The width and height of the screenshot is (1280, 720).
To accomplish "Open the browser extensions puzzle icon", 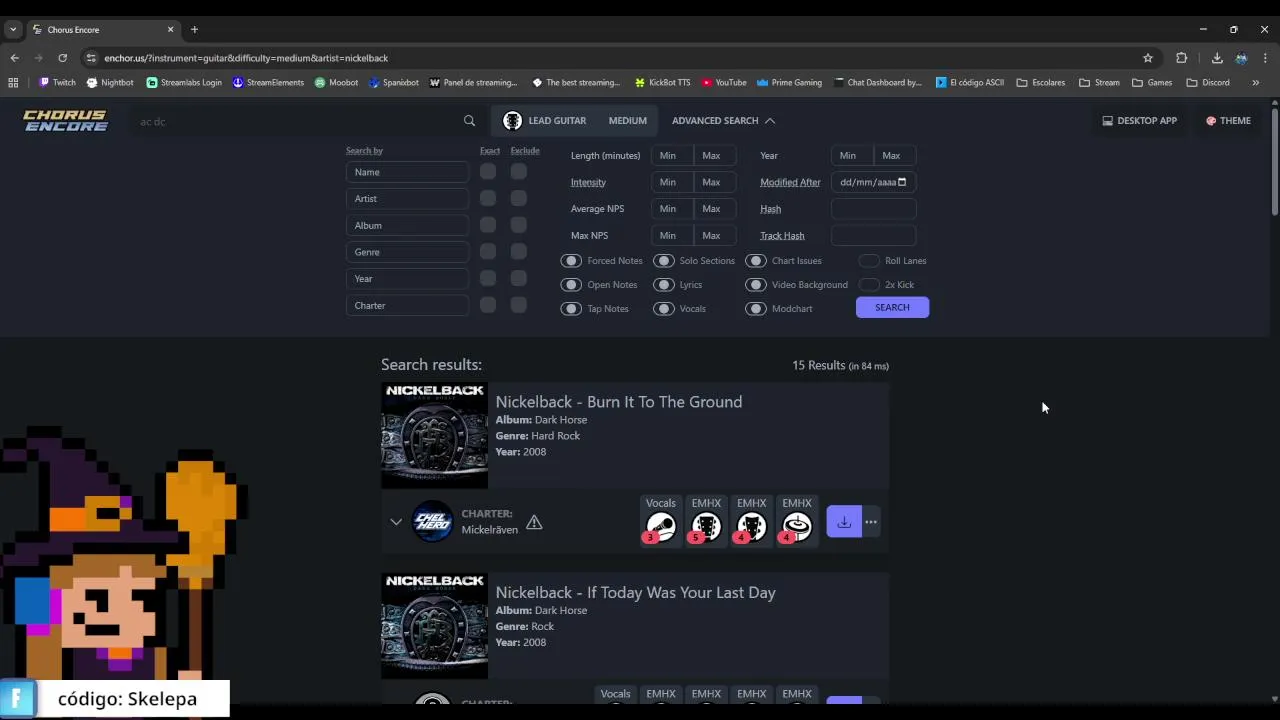I will [x=1181, y=58].
